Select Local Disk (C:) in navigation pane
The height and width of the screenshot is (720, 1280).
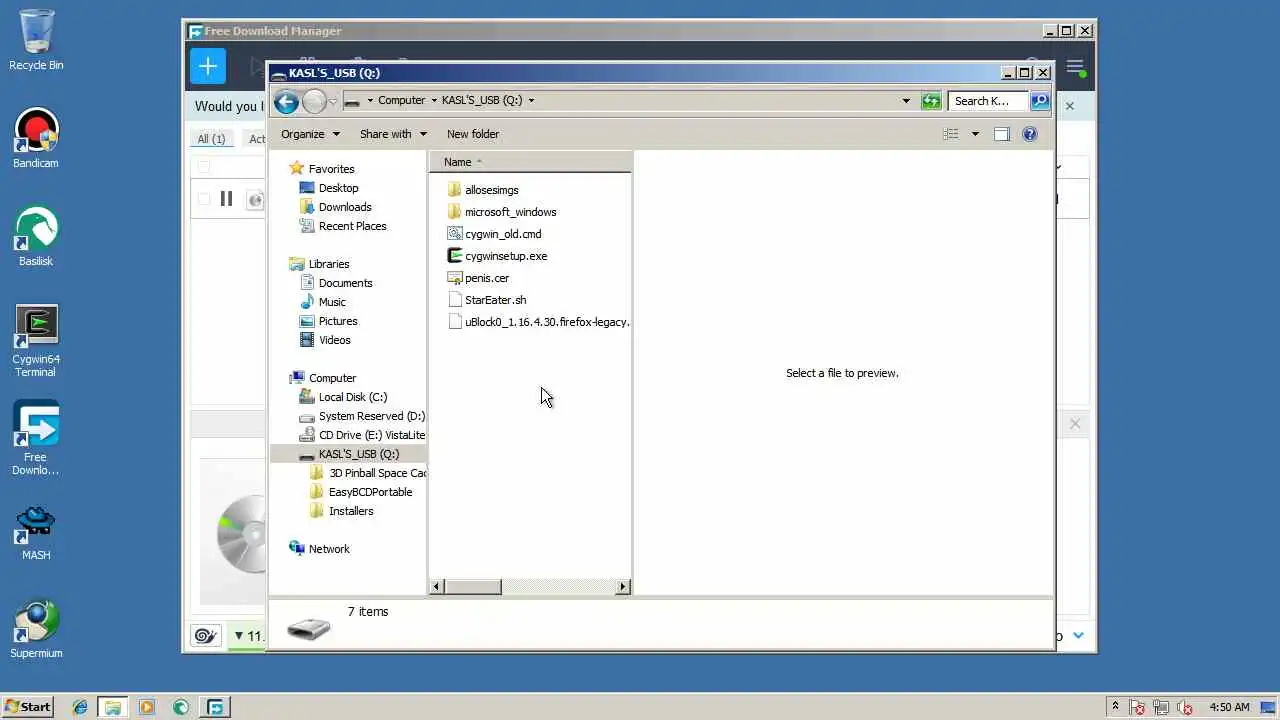[x=352, y=397]
